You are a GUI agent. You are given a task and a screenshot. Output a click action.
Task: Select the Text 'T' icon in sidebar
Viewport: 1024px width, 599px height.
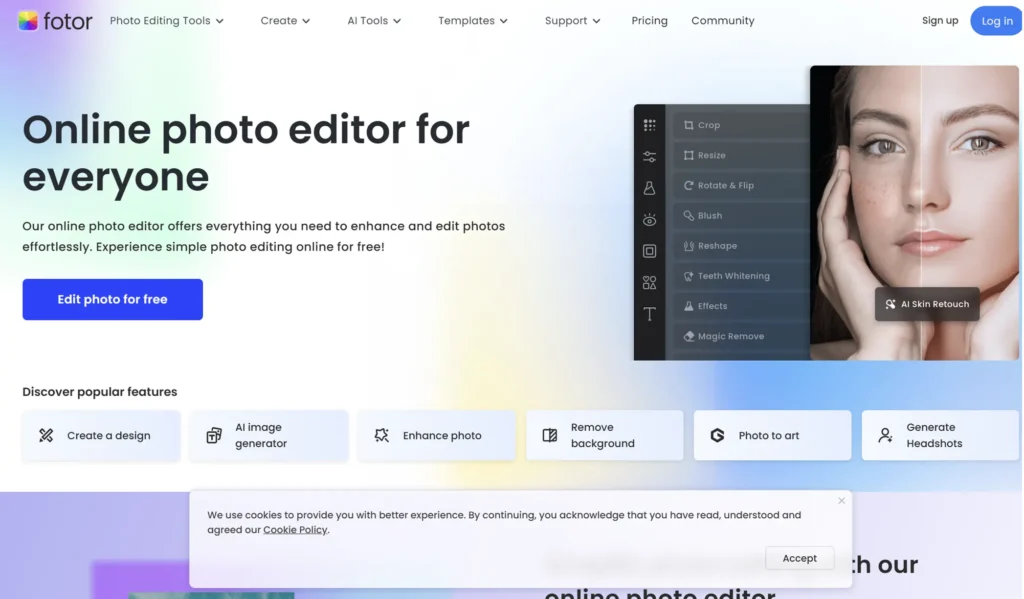coord(649,314)
